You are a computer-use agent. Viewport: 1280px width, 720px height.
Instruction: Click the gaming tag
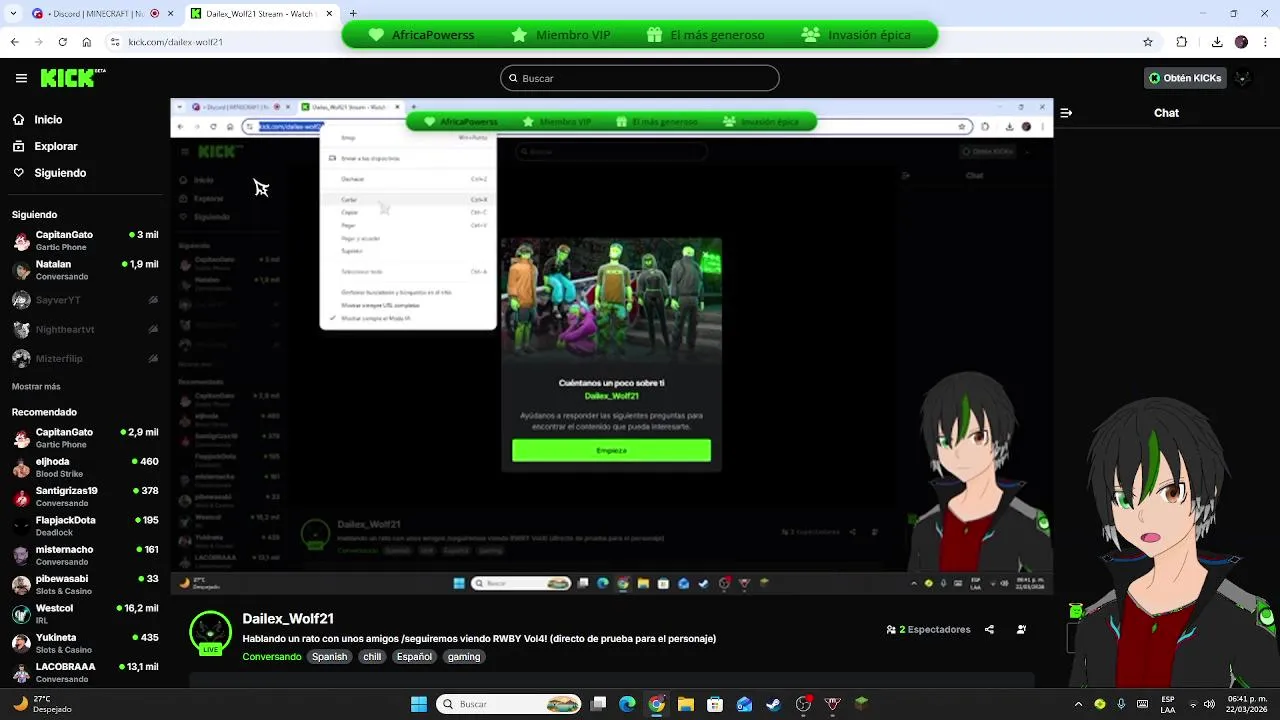pyautogui.click(x=464, y=657)
